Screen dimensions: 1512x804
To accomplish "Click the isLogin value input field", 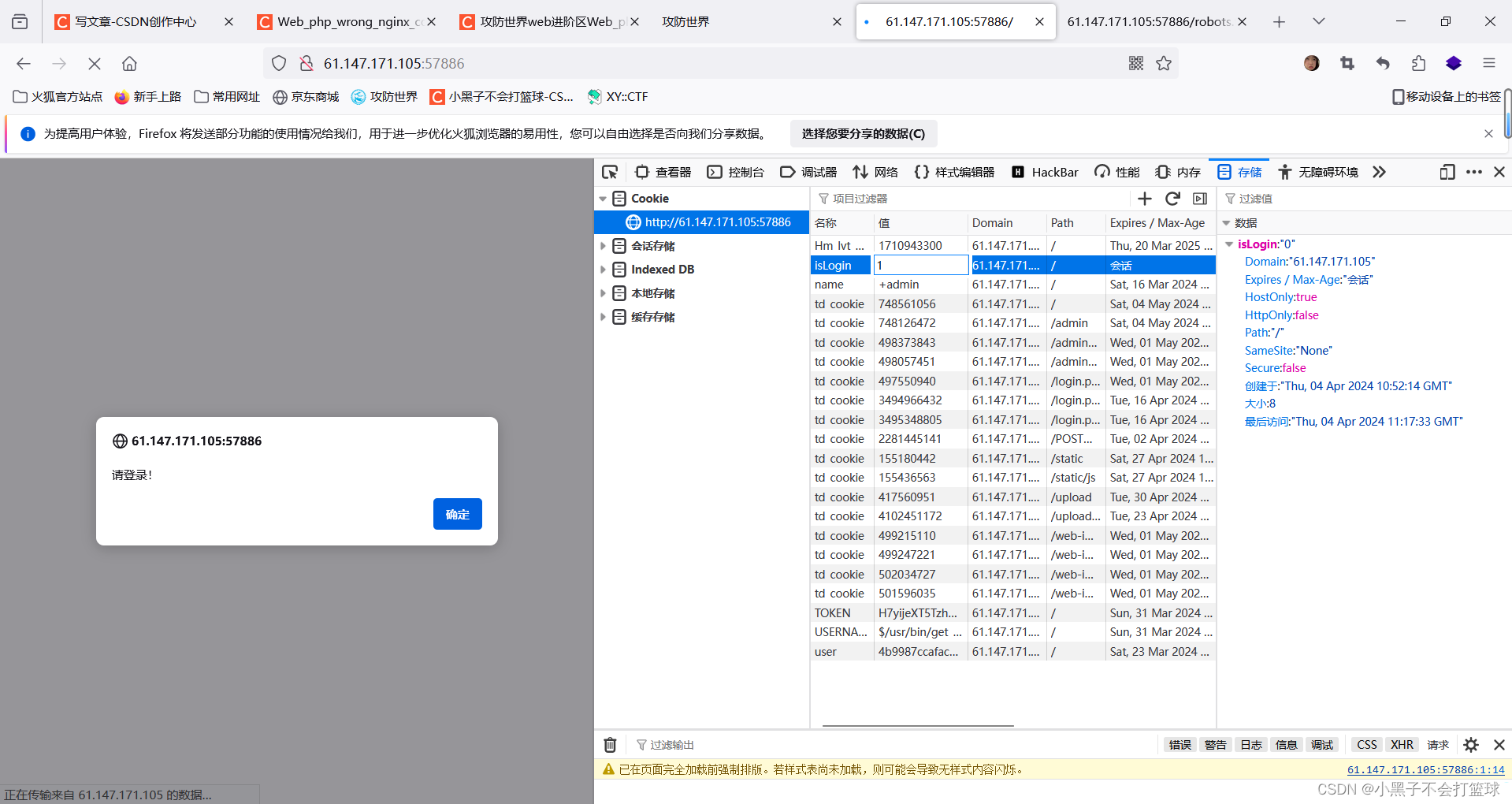I will [x=920, y=265].
